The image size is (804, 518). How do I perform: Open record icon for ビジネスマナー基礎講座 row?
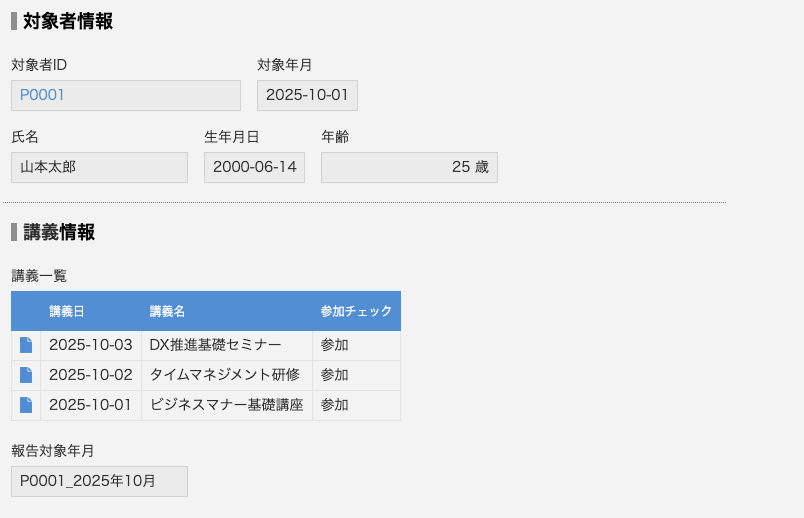pyautogui.click(x=26, y=405)
